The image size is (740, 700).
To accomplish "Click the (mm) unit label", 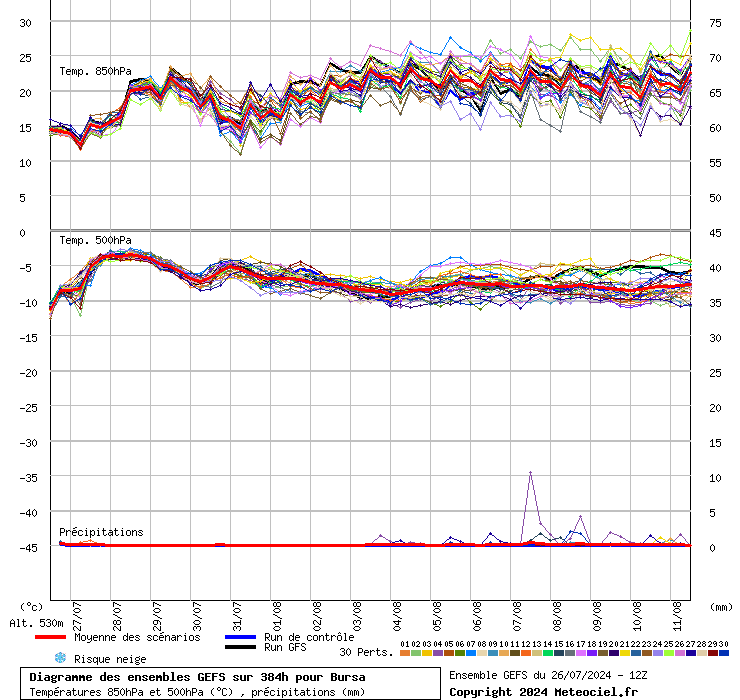I will click(721, 607).
